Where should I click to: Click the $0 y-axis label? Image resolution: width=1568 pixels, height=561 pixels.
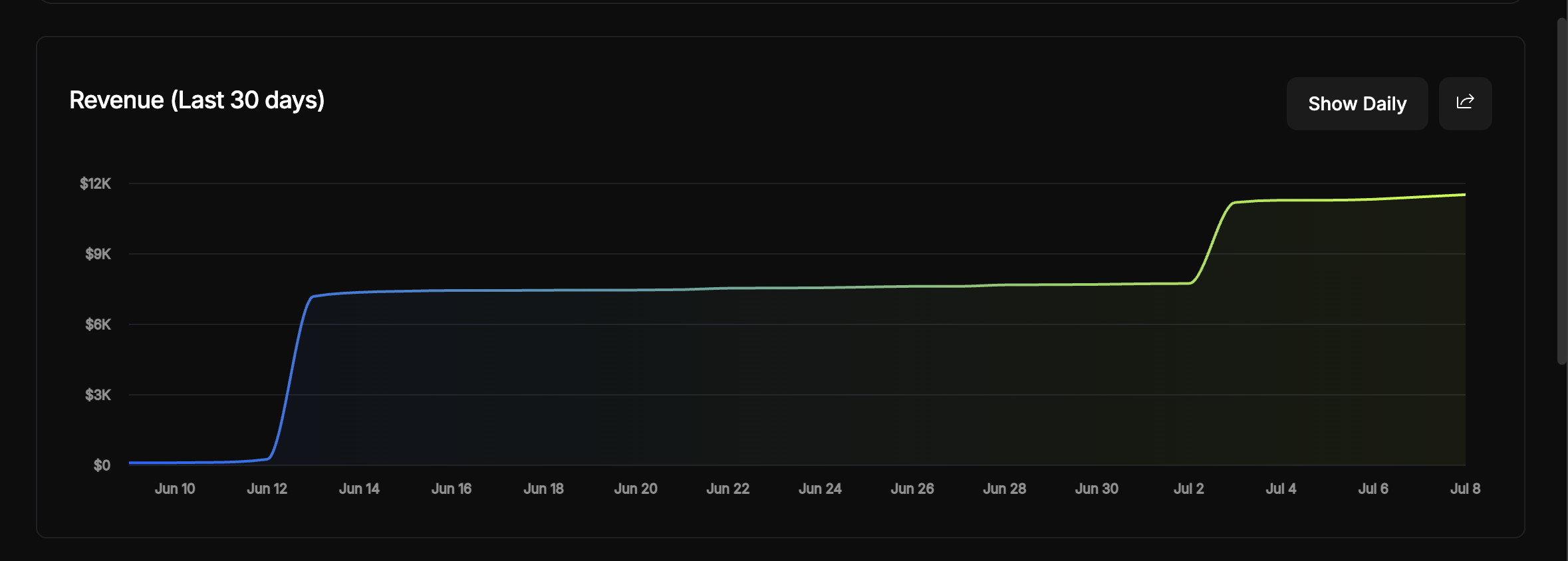point(102,465)
